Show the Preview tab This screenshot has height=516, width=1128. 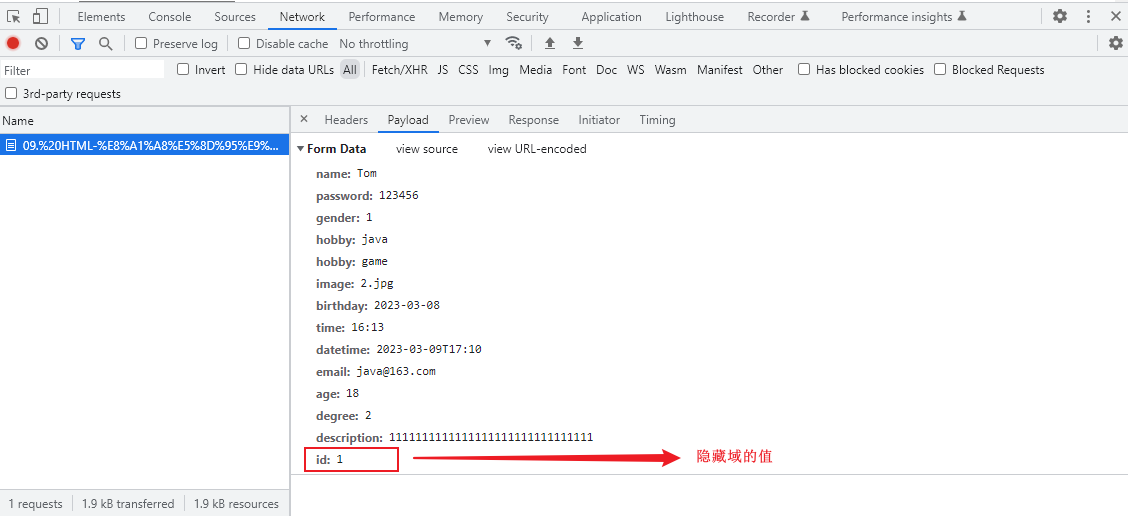(468, 120)
